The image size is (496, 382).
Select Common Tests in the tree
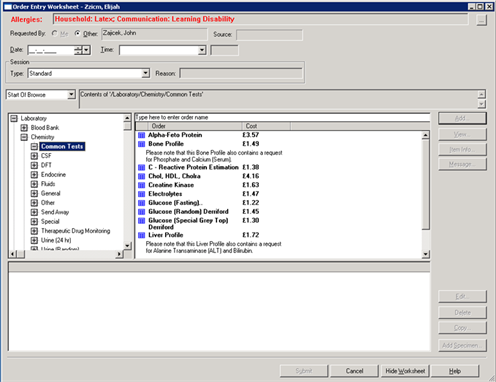[x=62, y=146]
